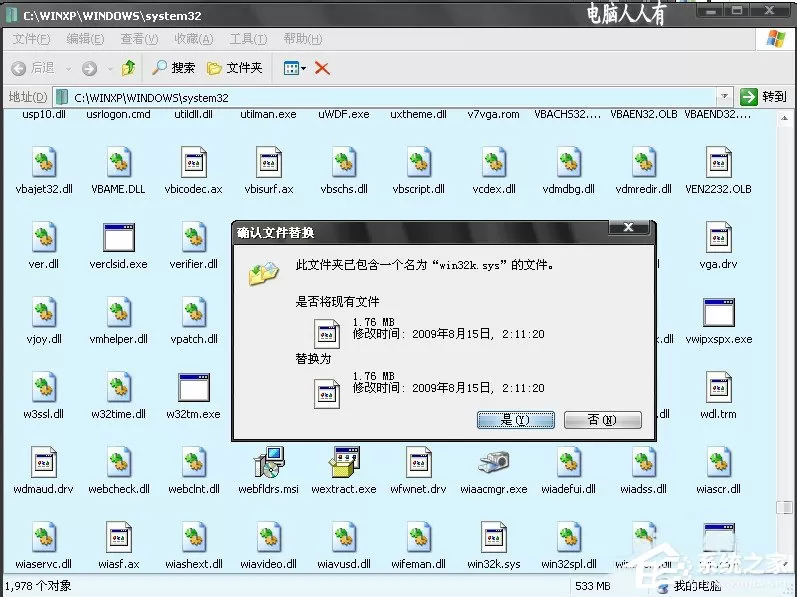Select vbscript.dll file icon

point(419,163)
